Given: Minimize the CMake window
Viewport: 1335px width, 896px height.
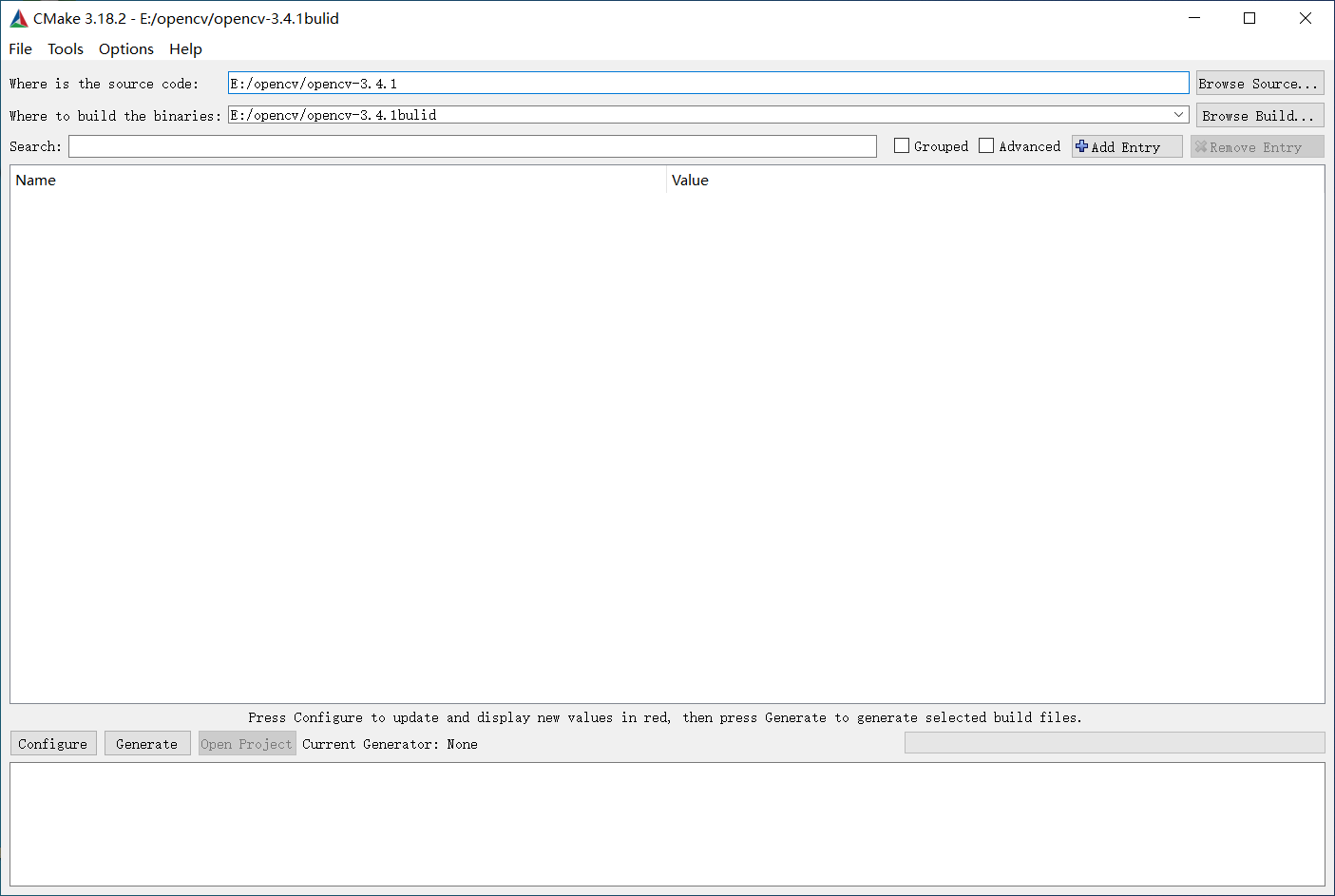Looking at the screenshot, I should tap(1194, 18).
